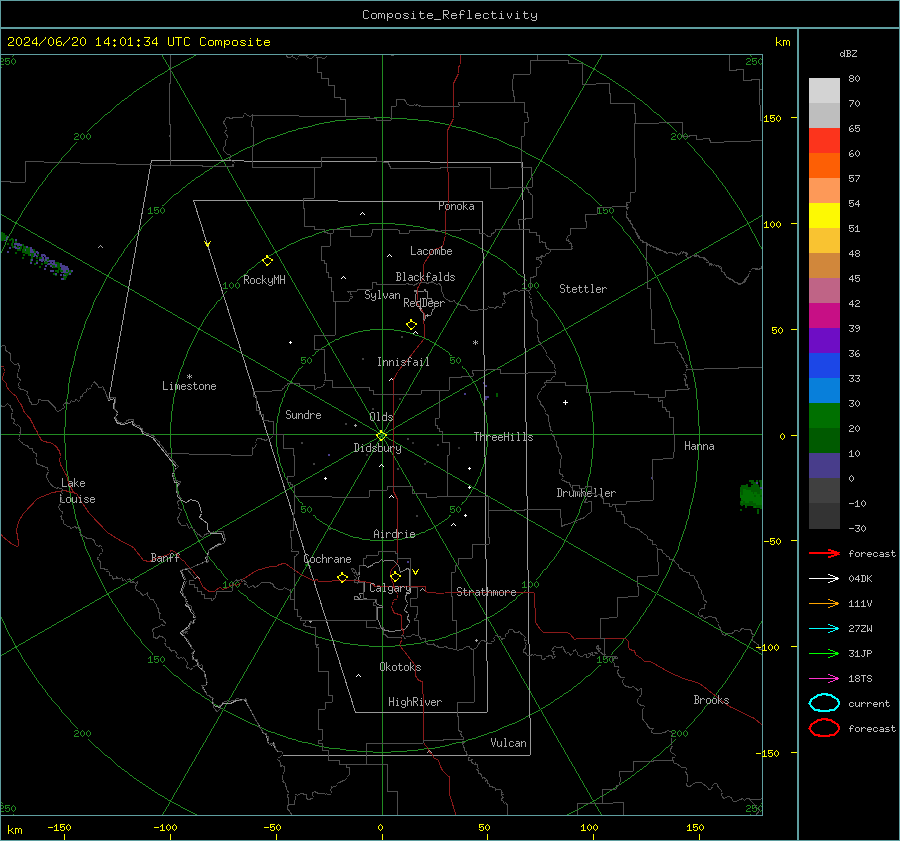Click the Blackfalds label

425,277
